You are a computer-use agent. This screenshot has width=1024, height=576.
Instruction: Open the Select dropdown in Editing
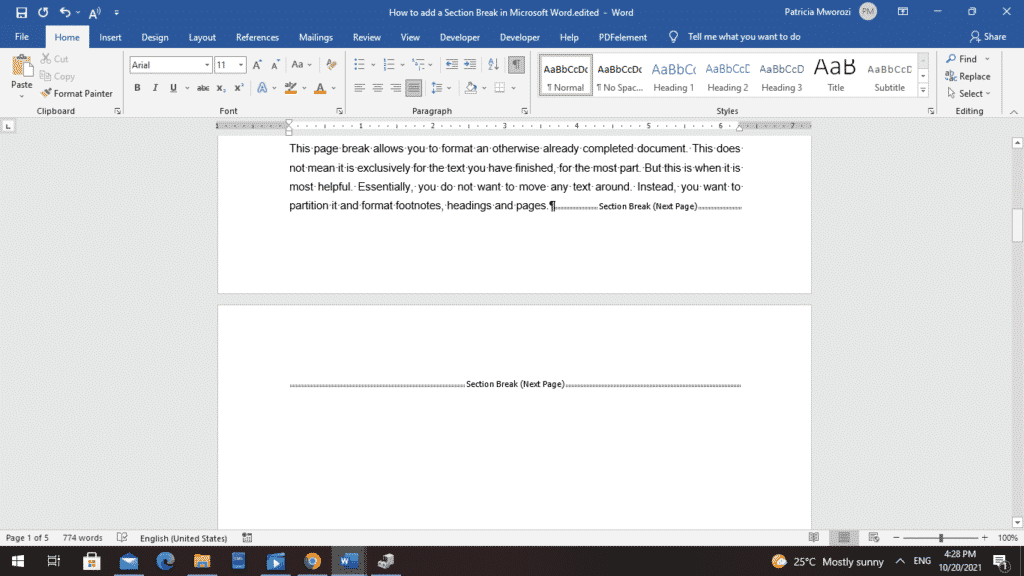969,93
